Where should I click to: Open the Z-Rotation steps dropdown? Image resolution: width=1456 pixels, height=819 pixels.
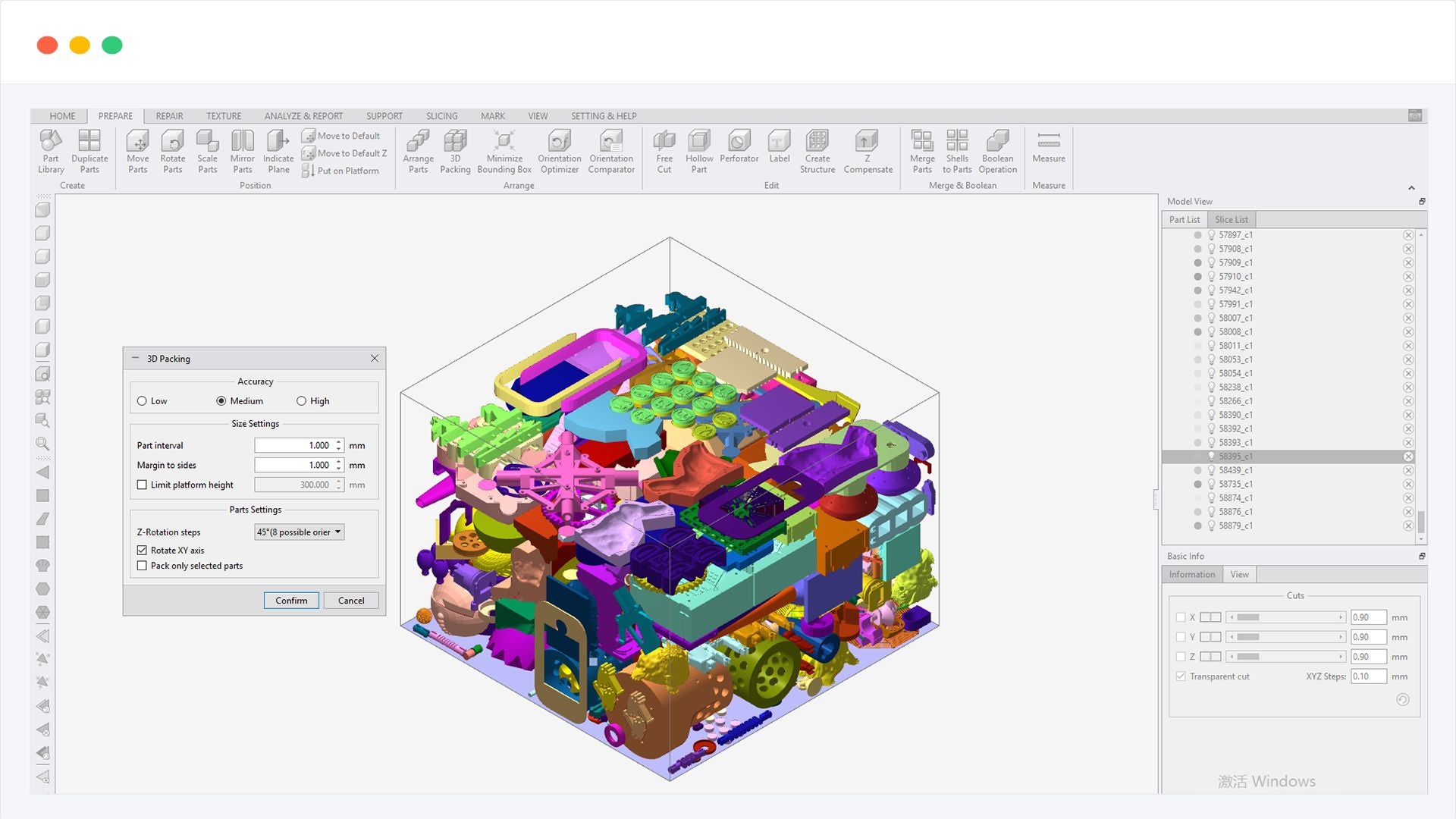300,532
